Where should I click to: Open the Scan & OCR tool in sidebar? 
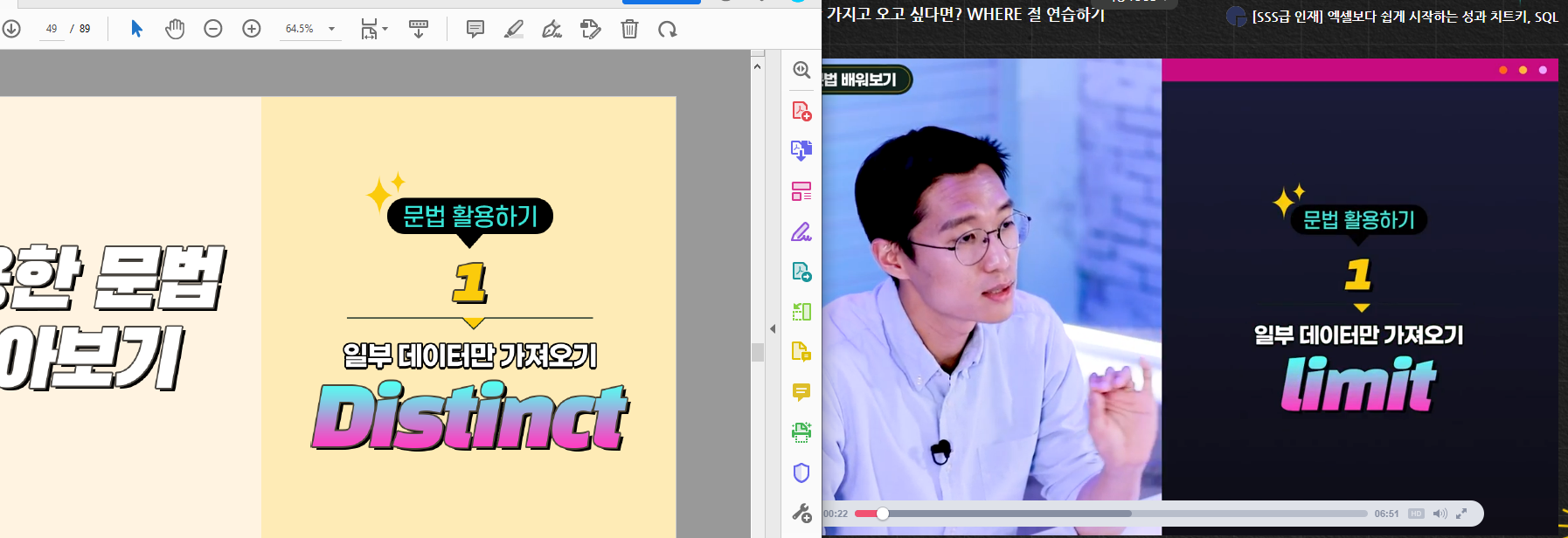[x=801, y=431]
